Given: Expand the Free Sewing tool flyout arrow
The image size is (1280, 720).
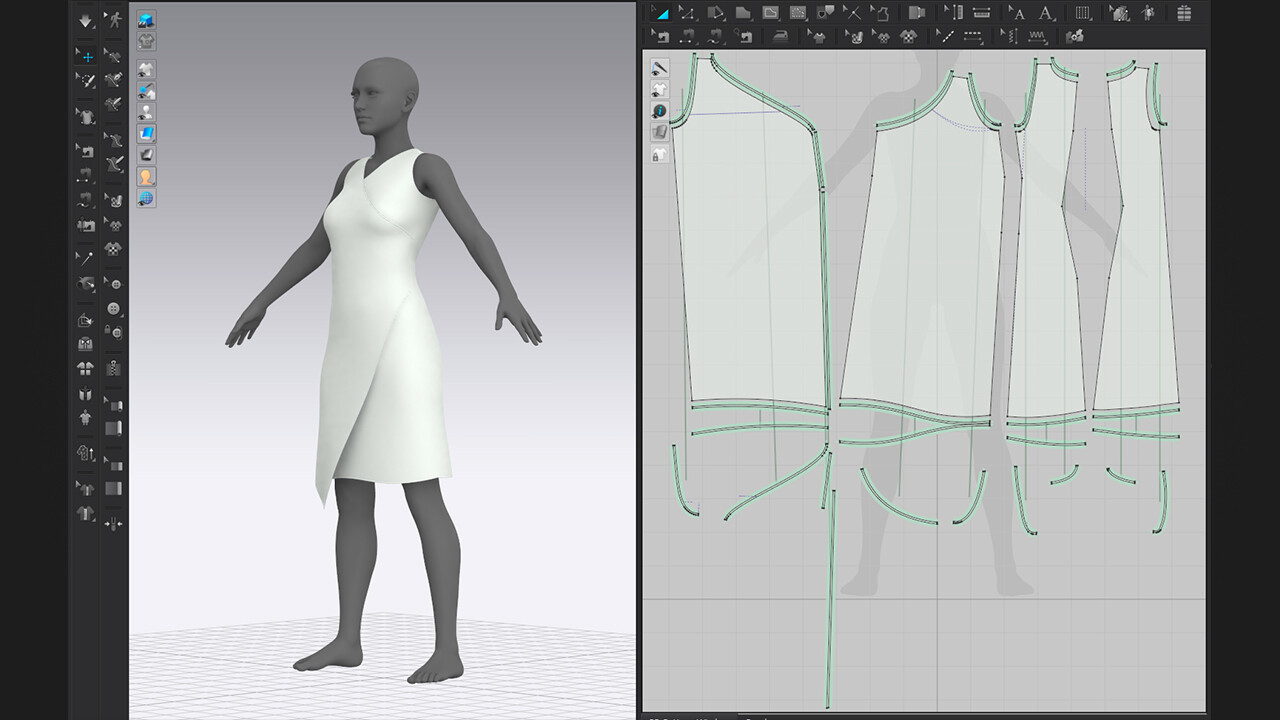Looking at the screenshot, I should (724, 43).
